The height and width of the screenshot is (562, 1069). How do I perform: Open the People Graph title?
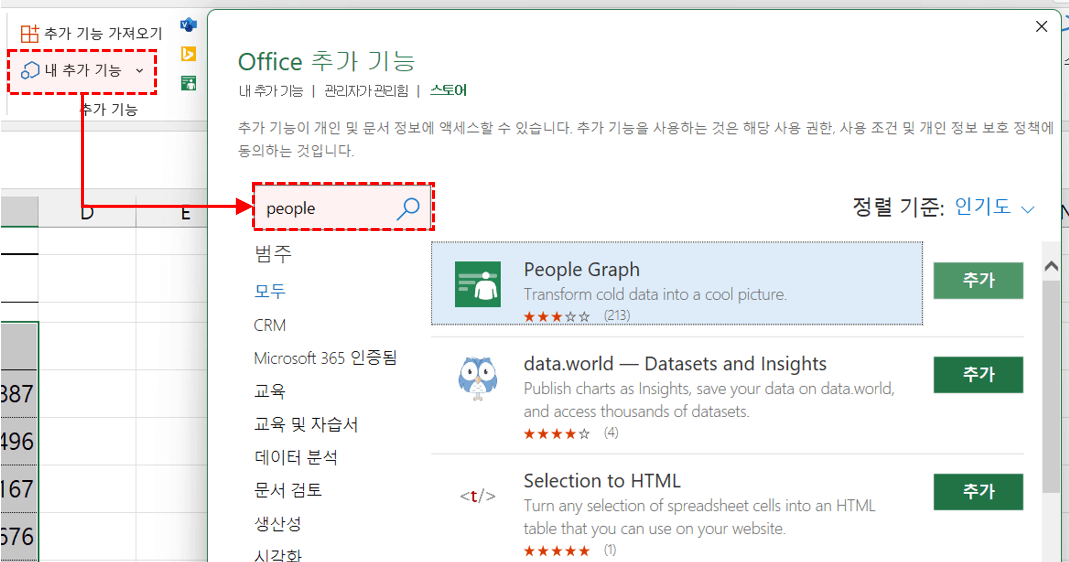(582, 269)
